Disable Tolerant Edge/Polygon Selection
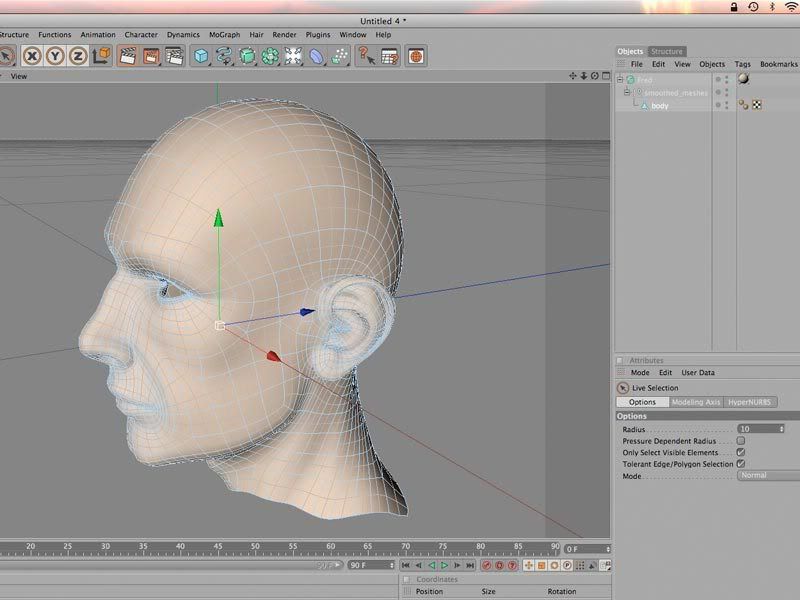 [741, 464]
